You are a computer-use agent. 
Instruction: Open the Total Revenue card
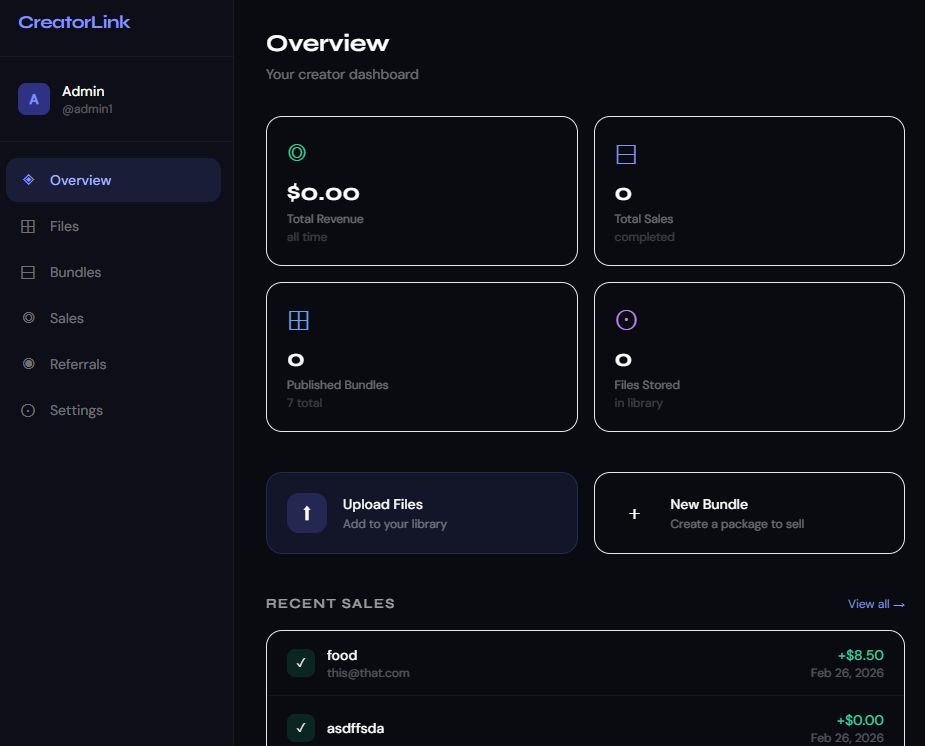point(422,191)
